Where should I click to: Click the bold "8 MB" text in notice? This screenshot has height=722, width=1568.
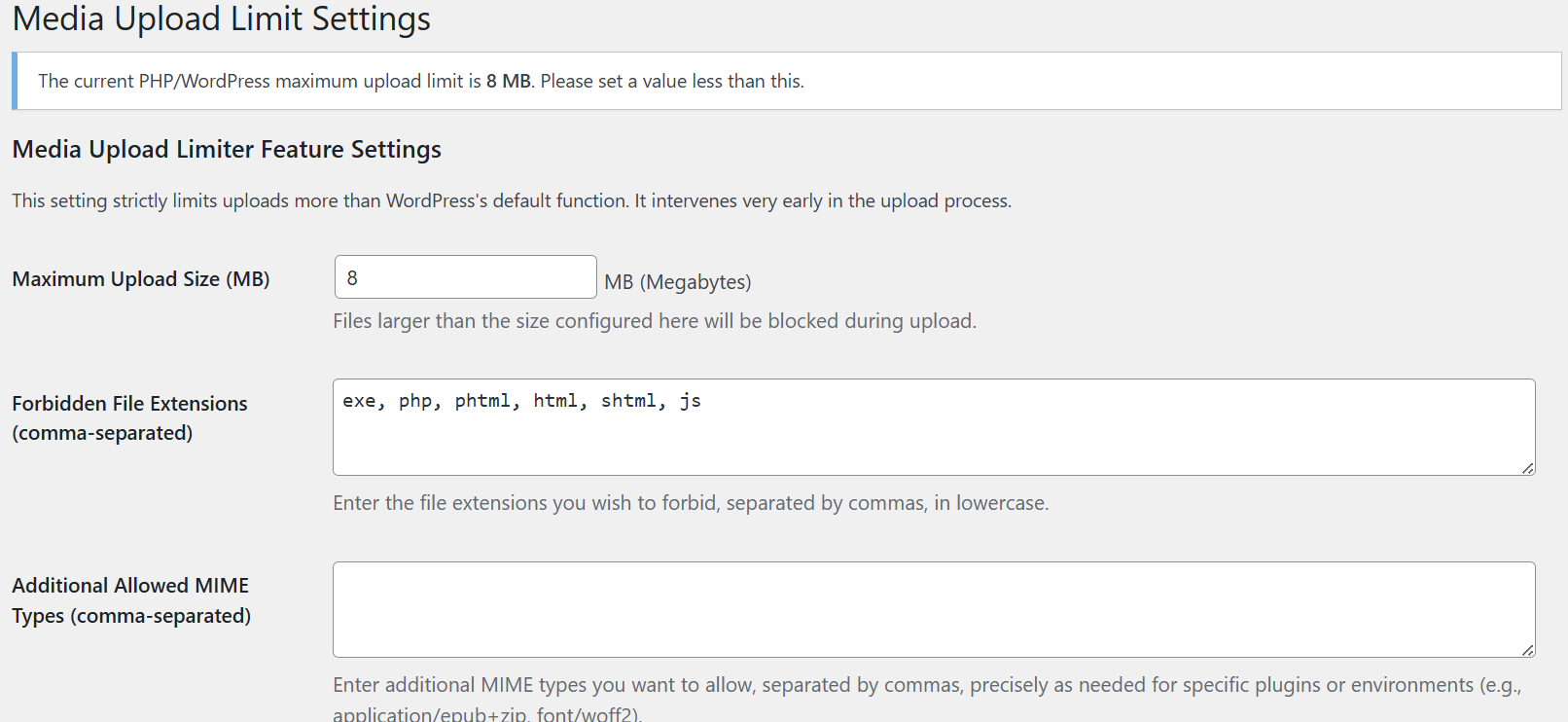pos(509,81)
